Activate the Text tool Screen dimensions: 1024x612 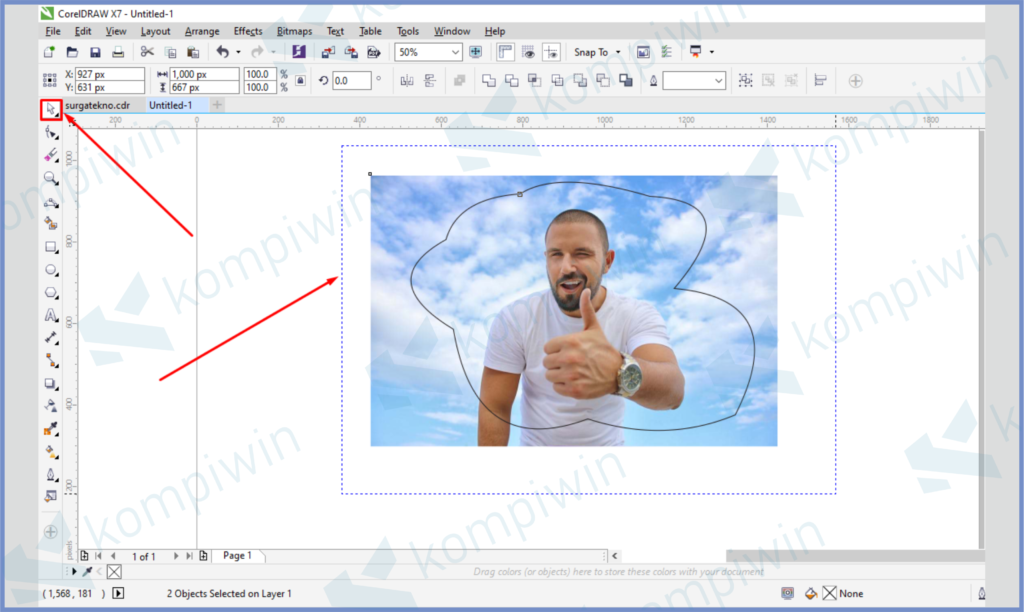[51, 315]
